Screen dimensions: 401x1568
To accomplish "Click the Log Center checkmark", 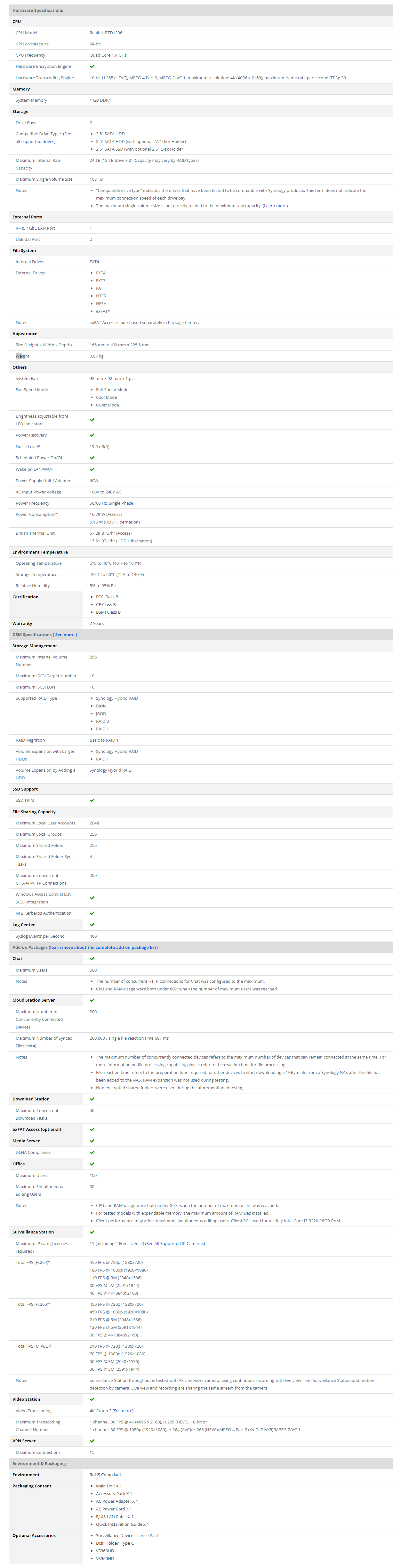I will 92,925.
